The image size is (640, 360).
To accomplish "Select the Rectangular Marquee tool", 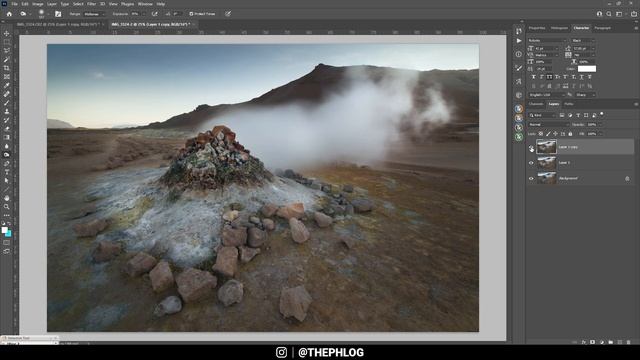I will (x=7, y=42).
